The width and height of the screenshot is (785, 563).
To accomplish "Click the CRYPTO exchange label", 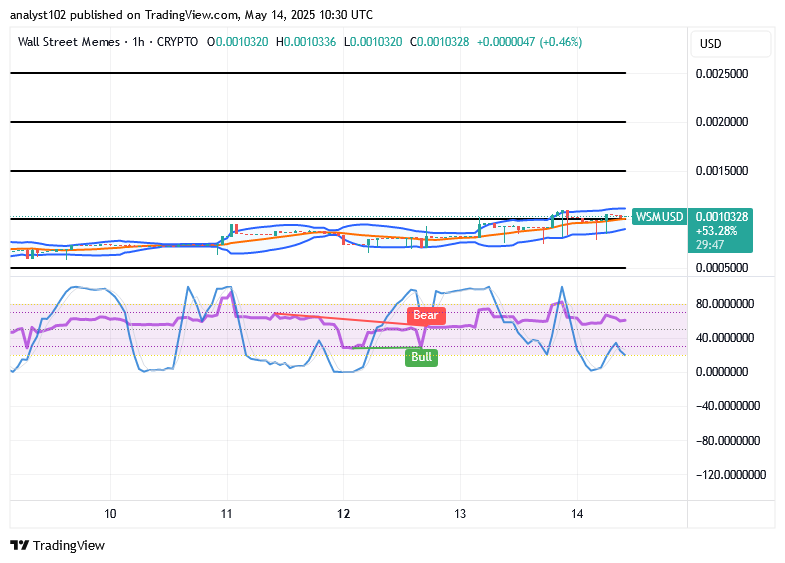I will tap(177, 42).
